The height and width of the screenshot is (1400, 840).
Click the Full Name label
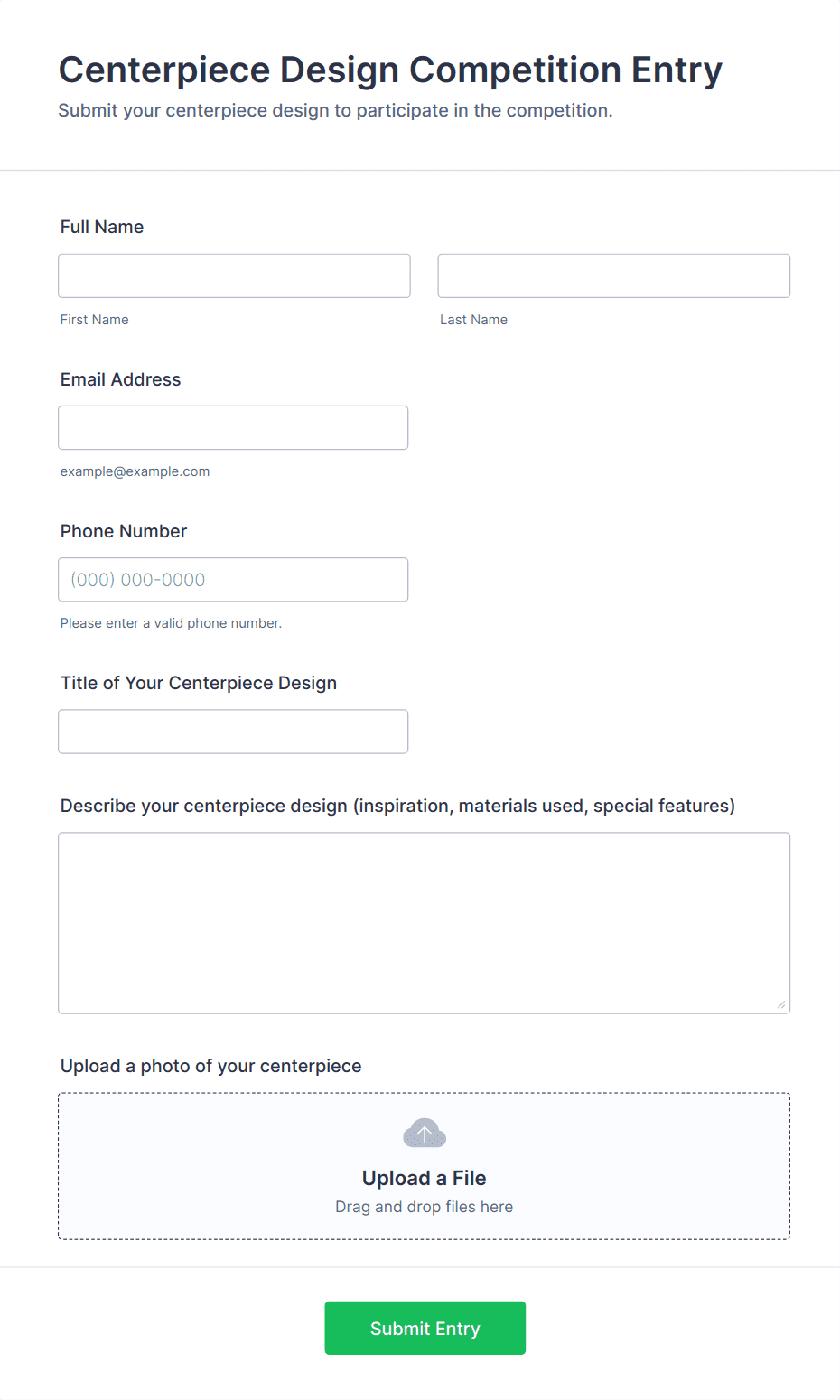[102, 227]
